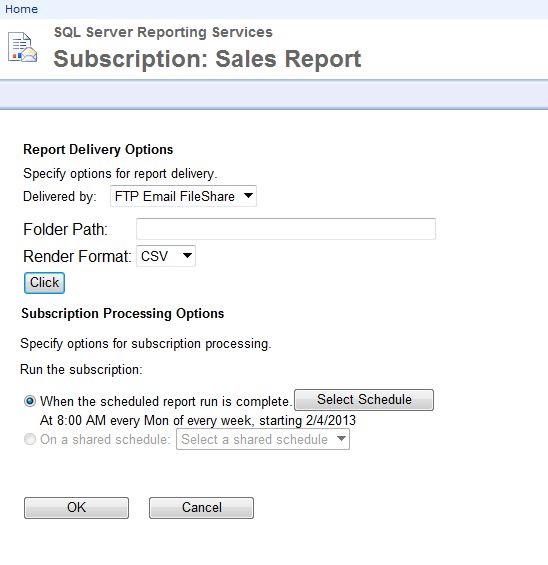Open the Delivered by dropdown
The width and height of the screenshot is (548, 565).
click(x=183, y=196)
